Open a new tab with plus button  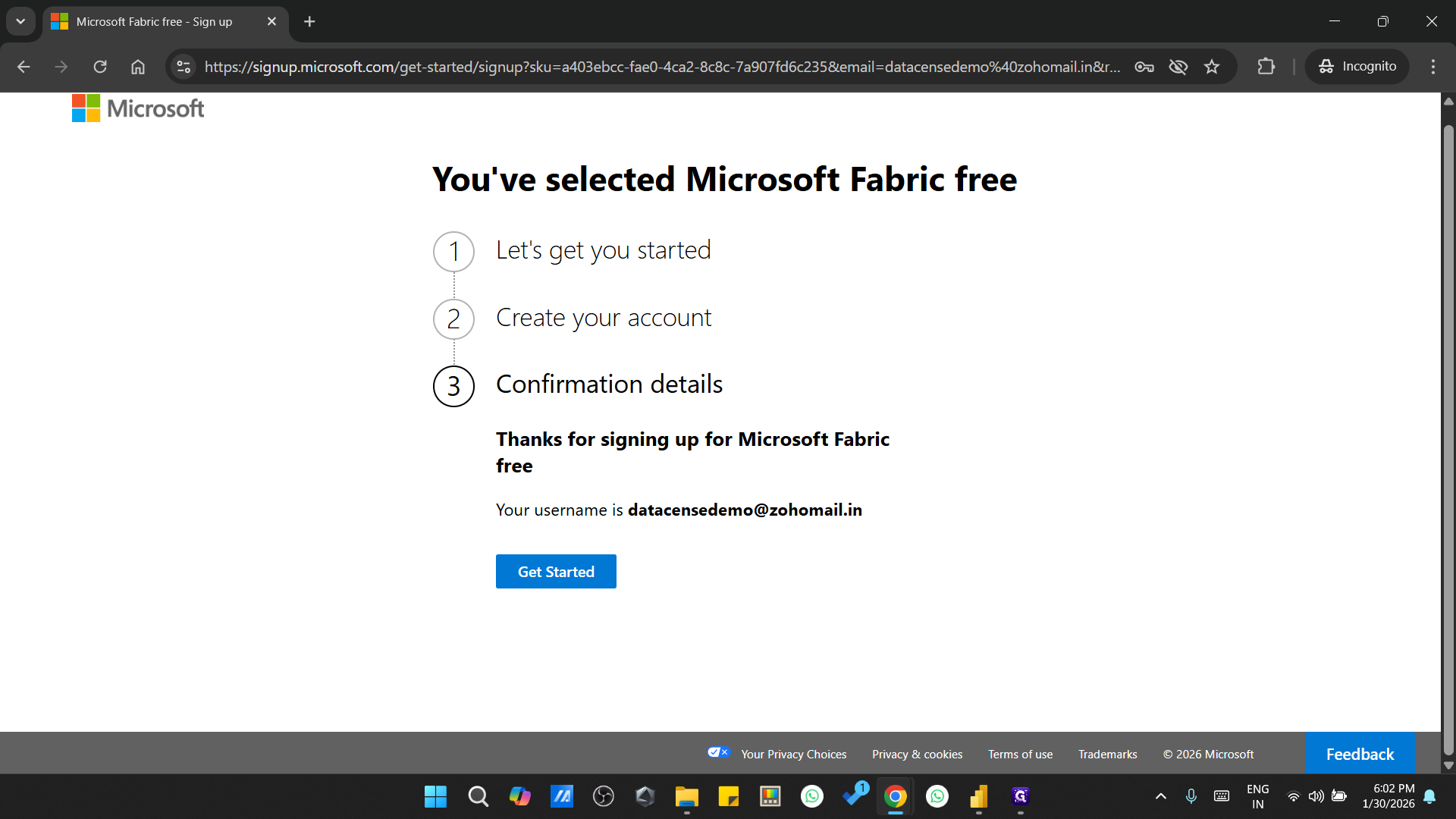(309, 21)
